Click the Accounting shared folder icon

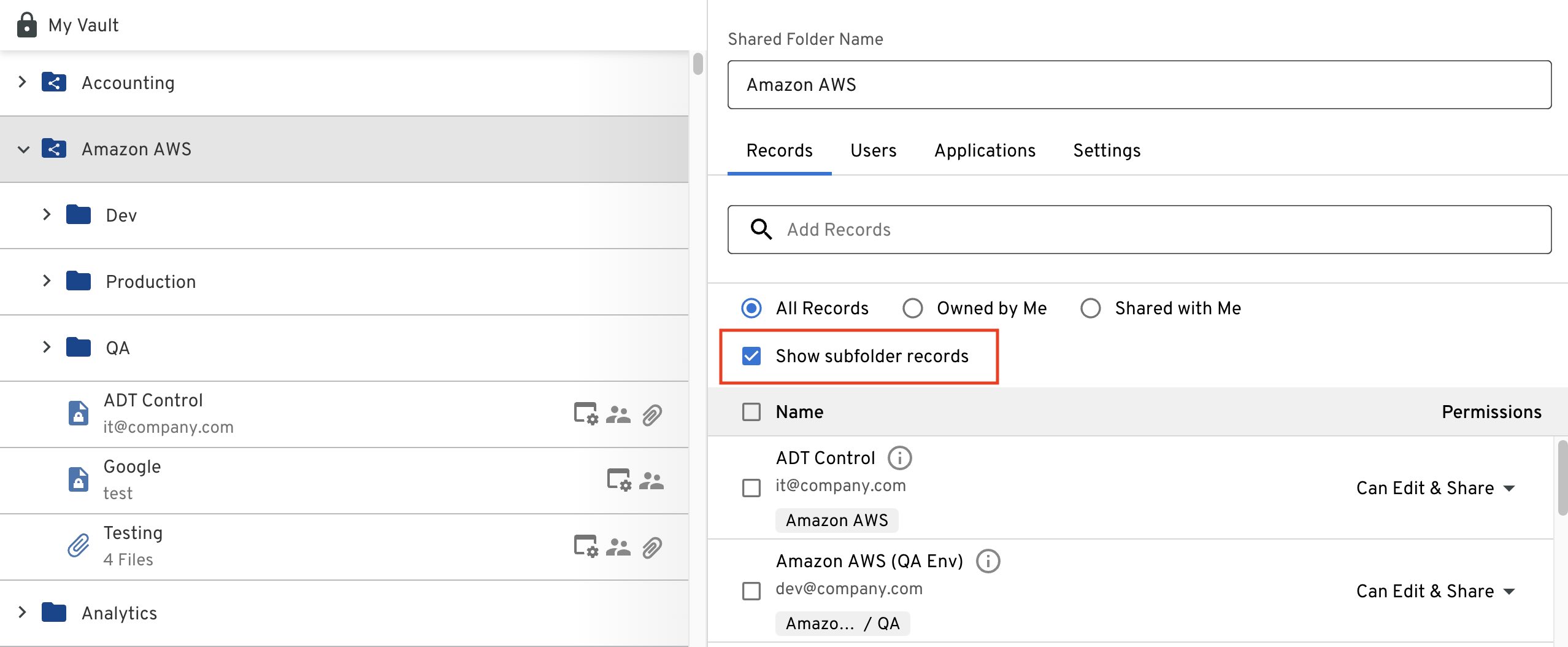tap(54, 82)
